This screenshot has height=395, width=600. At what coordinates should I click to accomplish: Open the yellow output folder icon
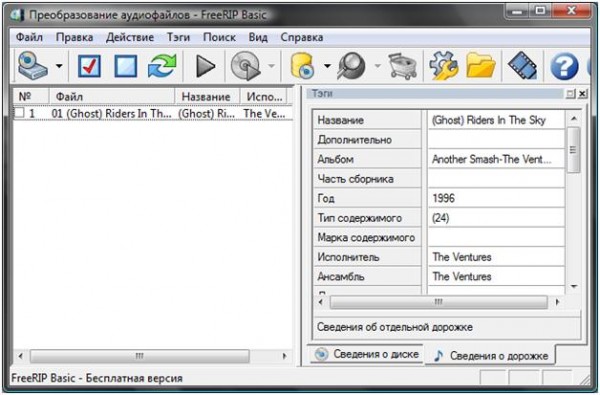pos(481,66)
